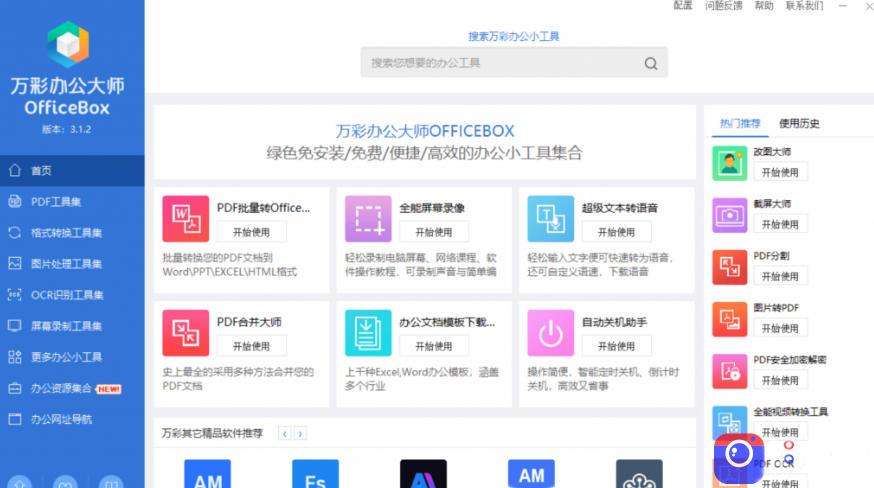
Task: Open 配置 settings in top bar
Action: pos(683,6)
